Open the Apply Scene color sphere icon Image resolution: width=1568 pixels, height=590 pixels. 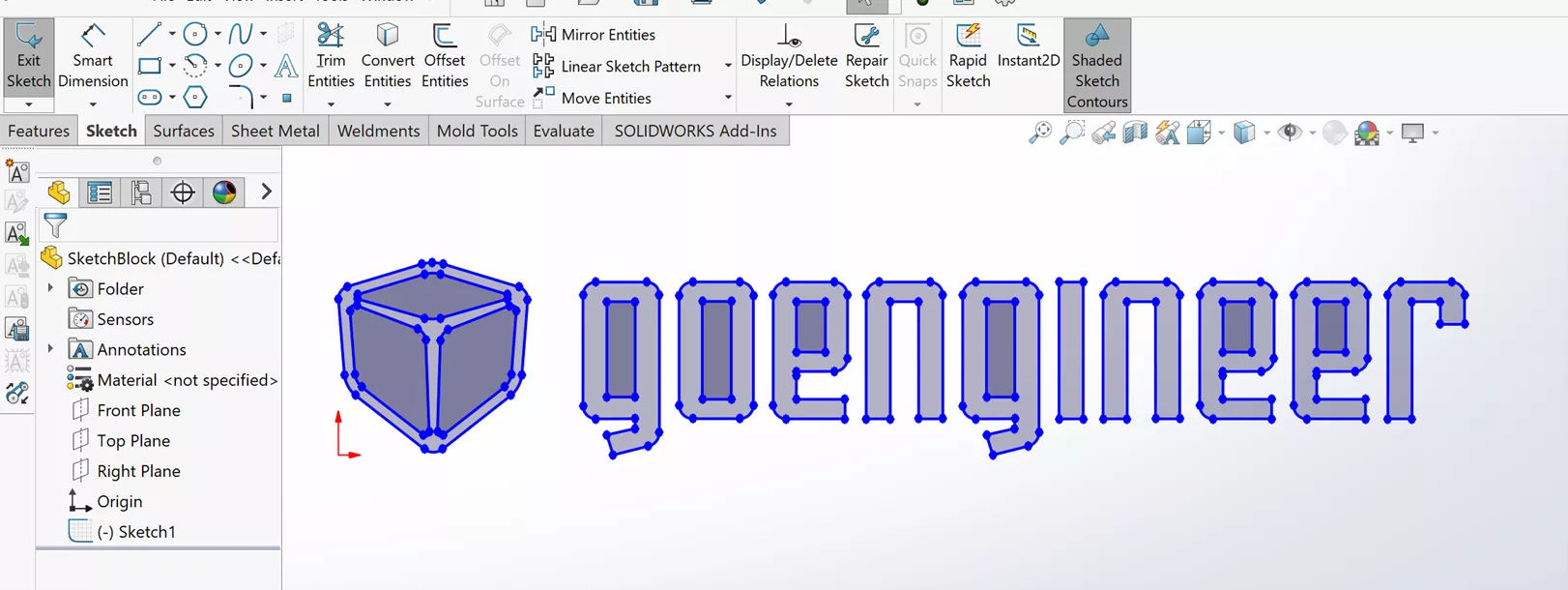click(x=1367, y=133)
